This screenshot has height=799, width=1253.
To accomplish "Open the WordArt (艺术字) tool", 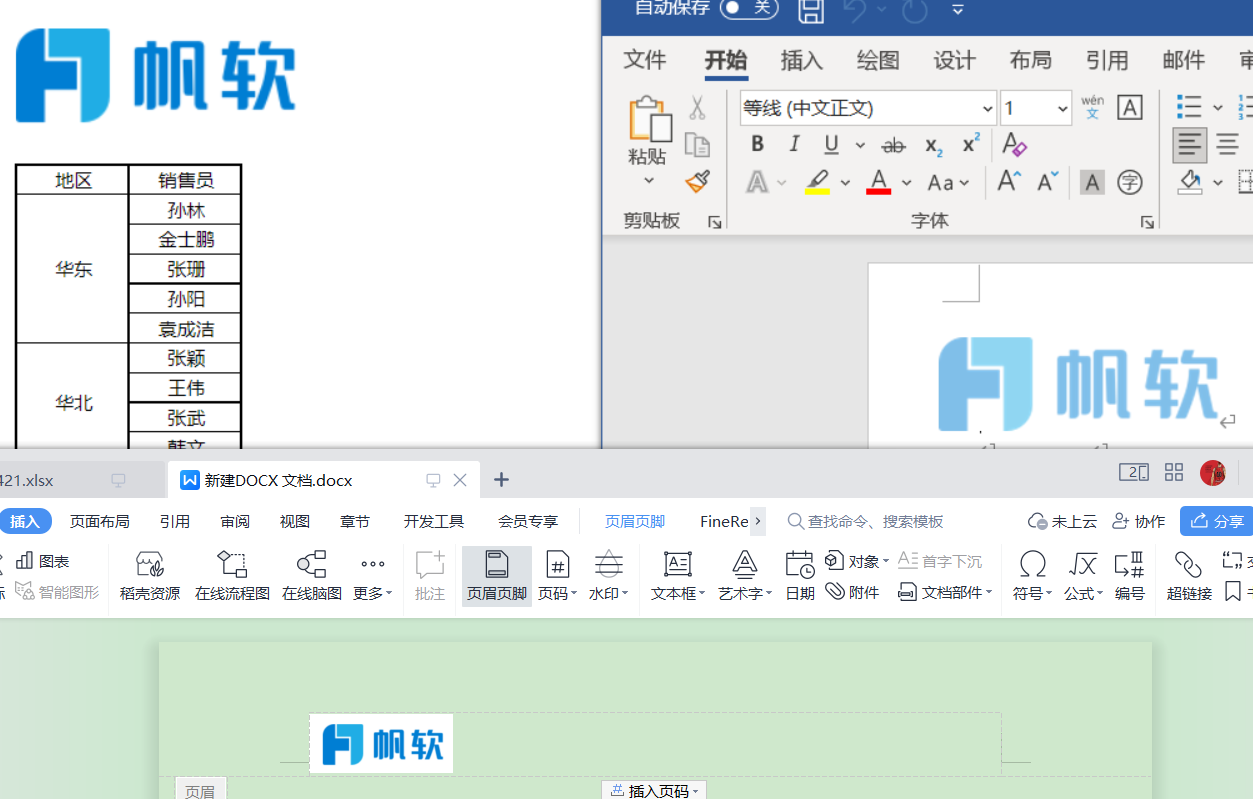I will tap(745, 575).
